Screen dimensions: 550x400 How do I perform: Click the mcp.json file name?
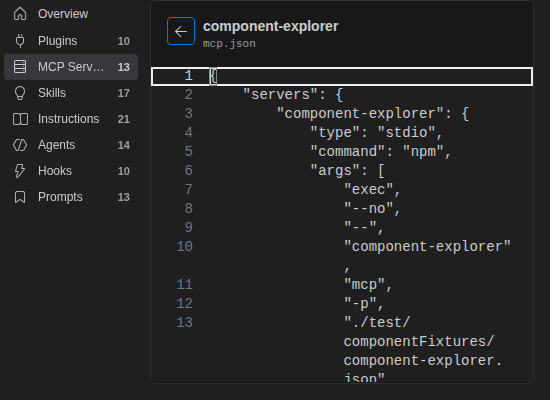pyautogui.click(x=229, y=44)
